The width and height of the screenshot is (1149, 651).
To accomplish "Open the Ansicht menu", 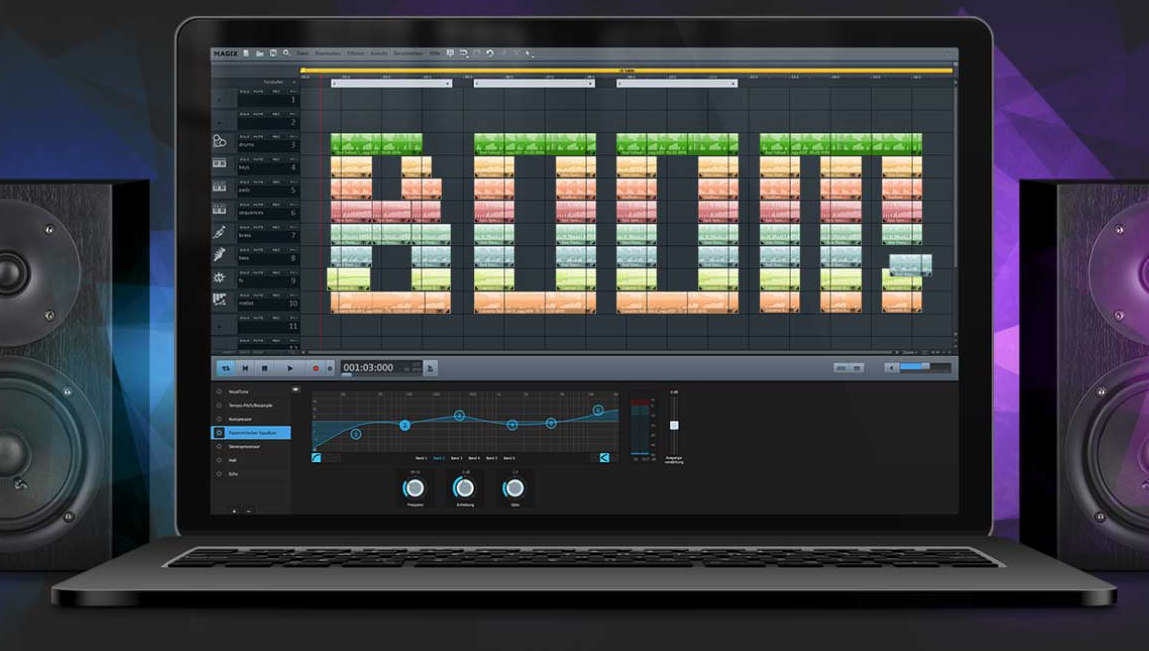I will [379, 54].
